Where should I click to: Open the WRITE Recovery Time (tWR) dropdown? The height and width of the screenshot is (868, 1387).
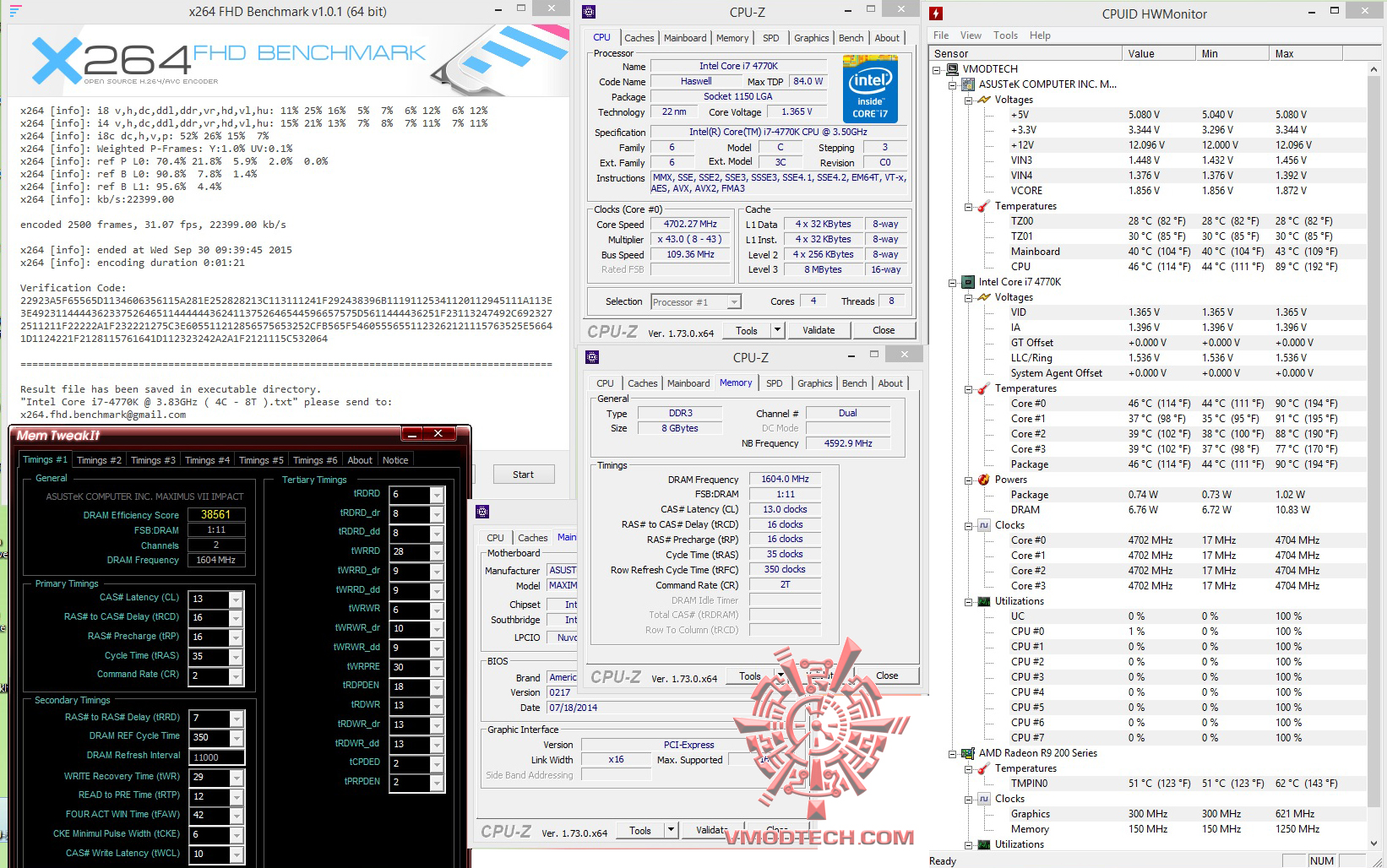pos(237,778)
